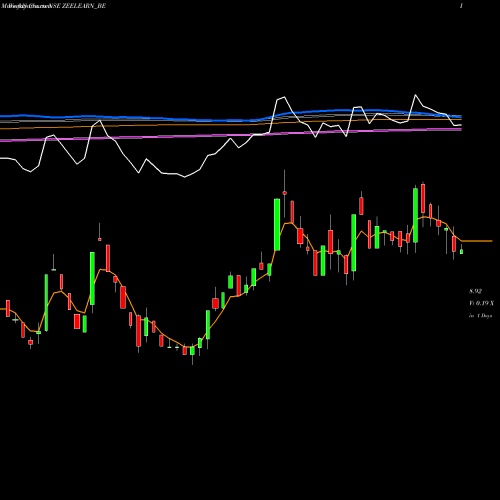Click the flat orange moving-average extension at right

coord(477,241)
